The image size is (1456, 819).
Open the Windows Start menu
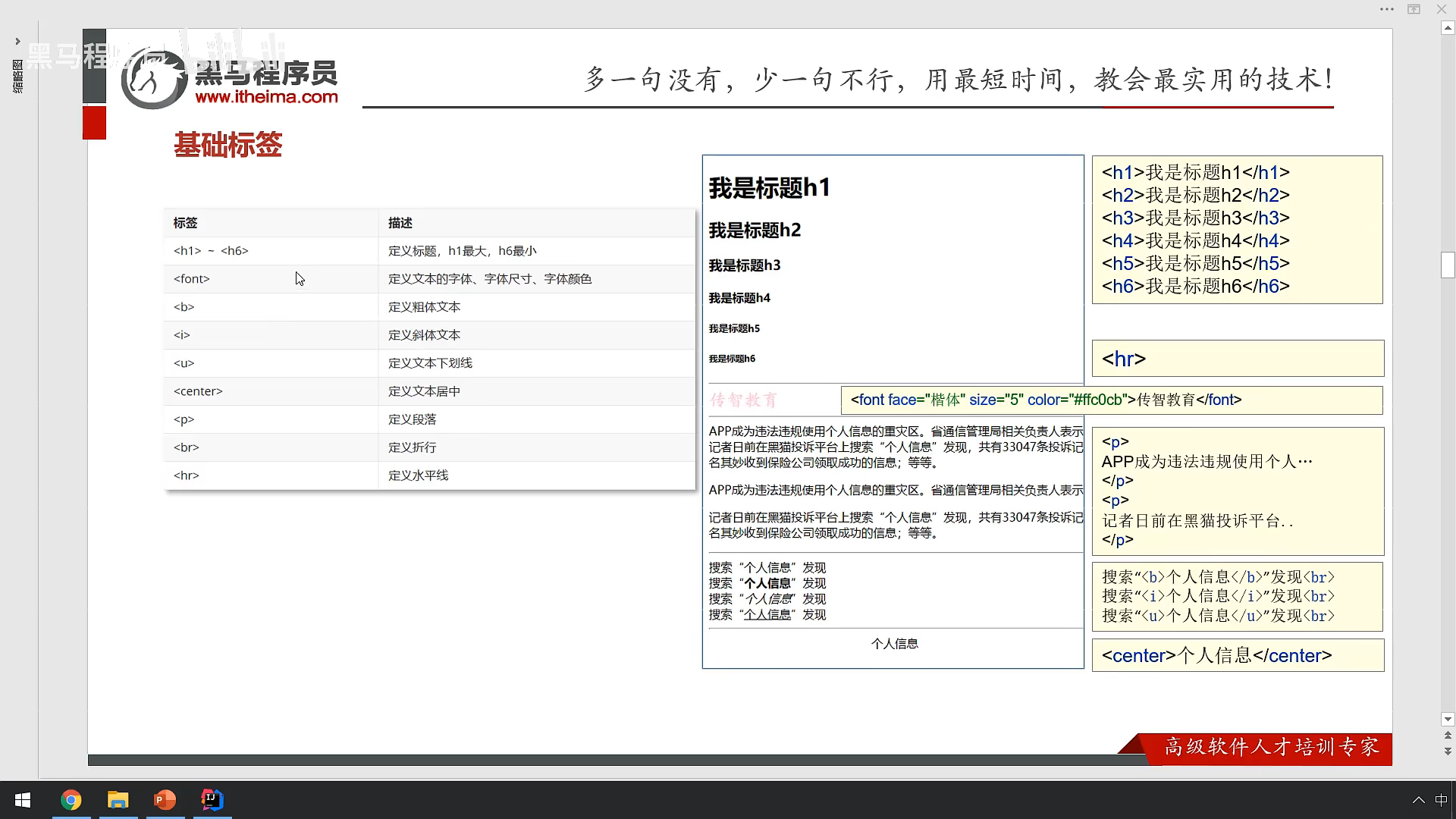point(23,800)
